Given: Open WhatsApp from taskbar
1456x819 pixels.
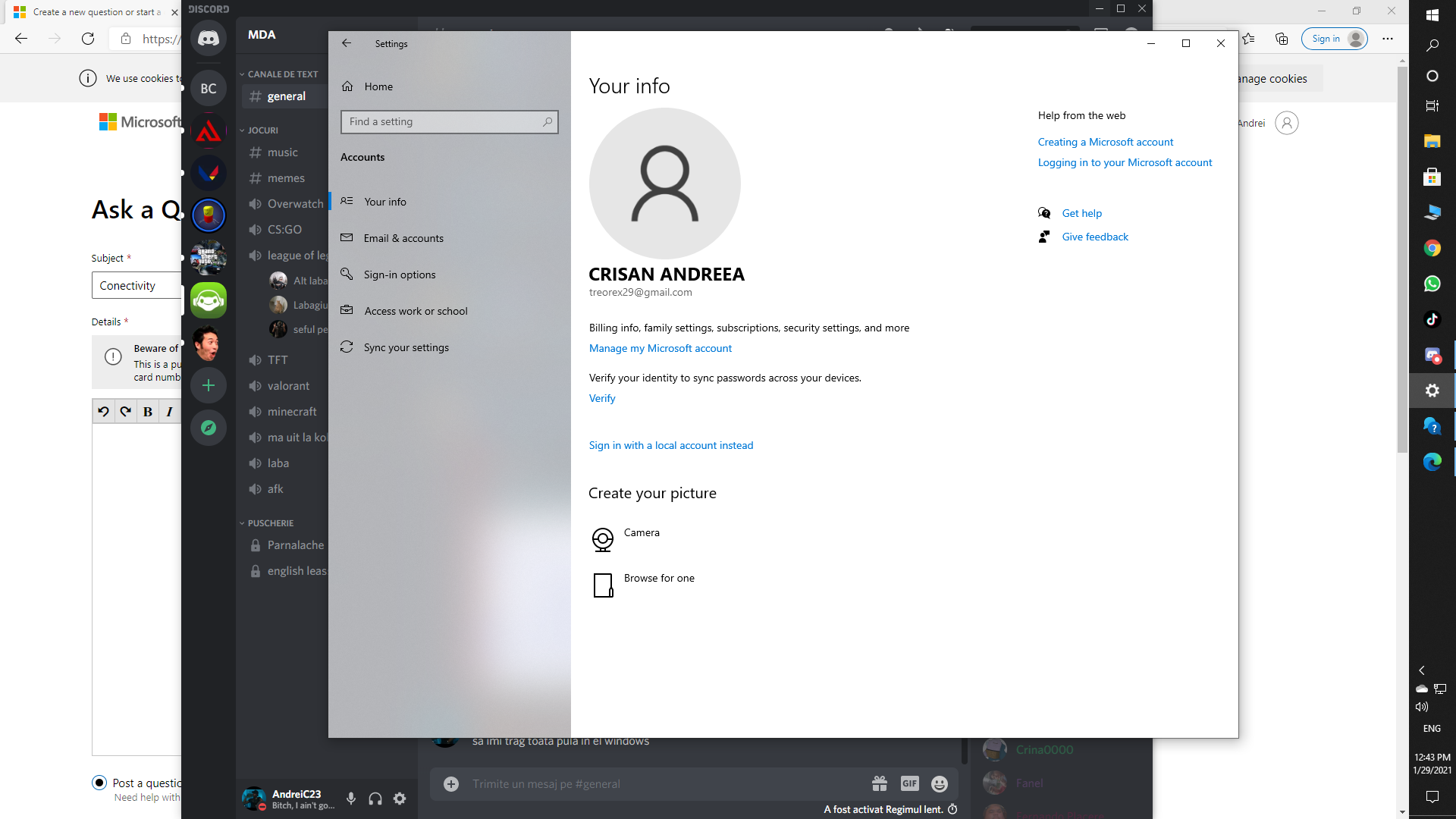Looking at the screenshot, I should (x=1432, y=284).
